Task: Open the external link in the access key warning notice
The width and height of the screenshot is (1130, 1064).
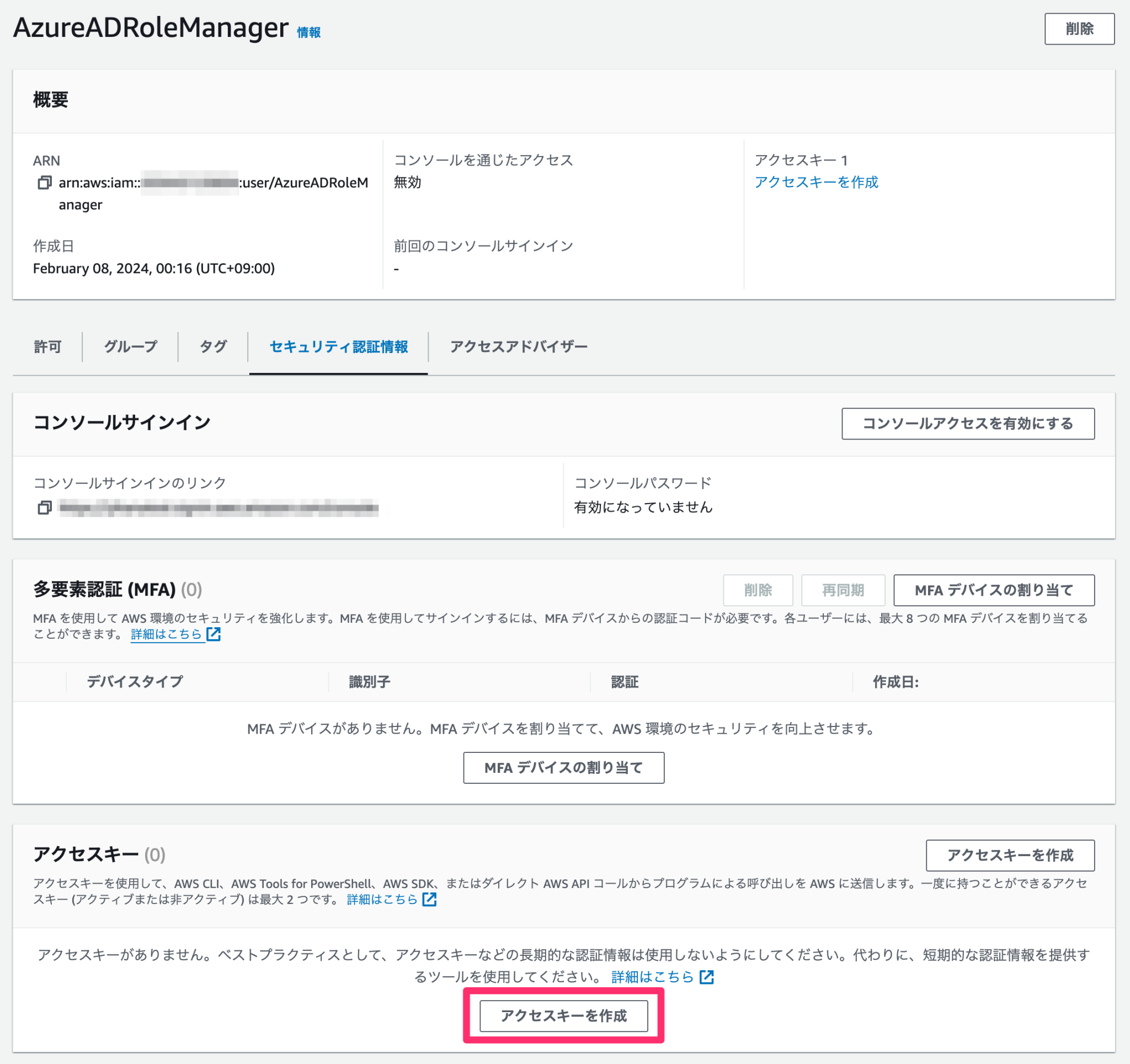Action: point(708,976)
